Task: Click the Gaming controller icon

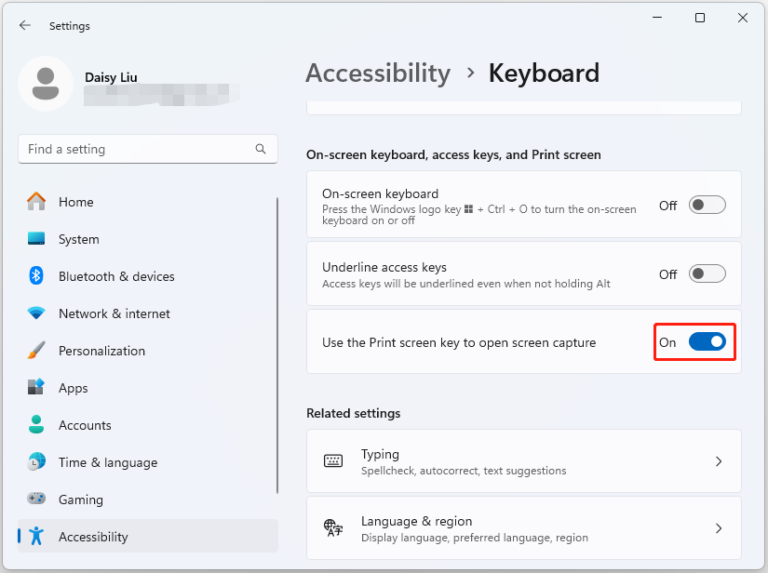Action: [37, 500]
